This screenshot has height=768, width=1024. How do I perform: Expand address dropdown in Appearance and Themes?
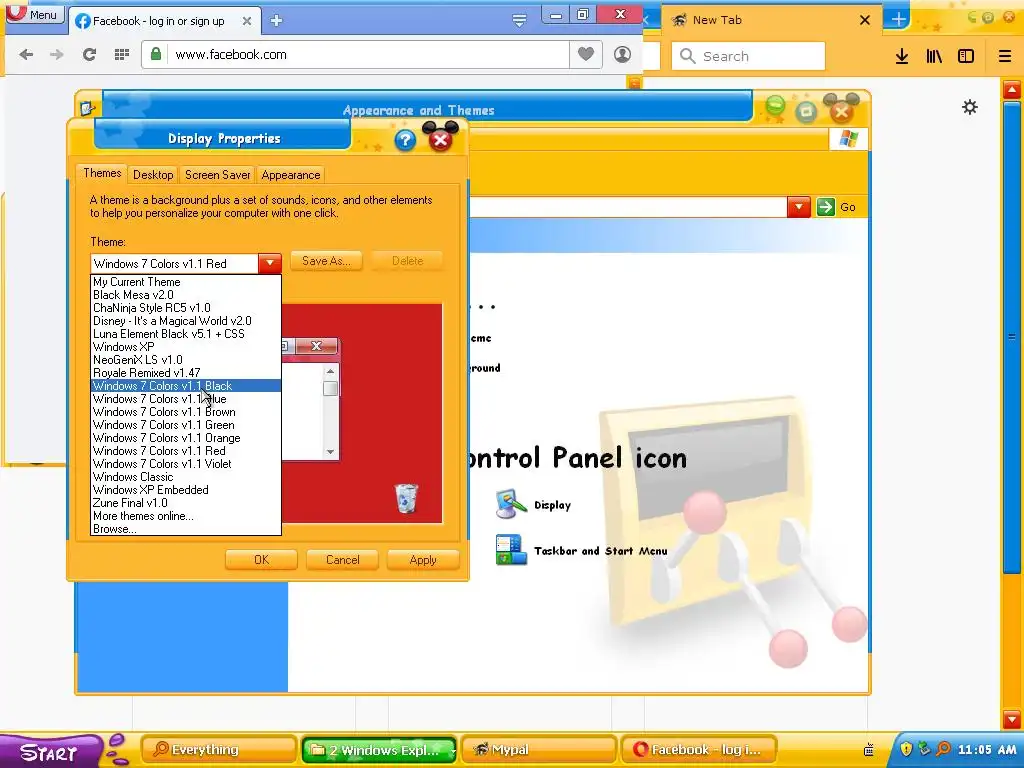(x=799, y=207)
